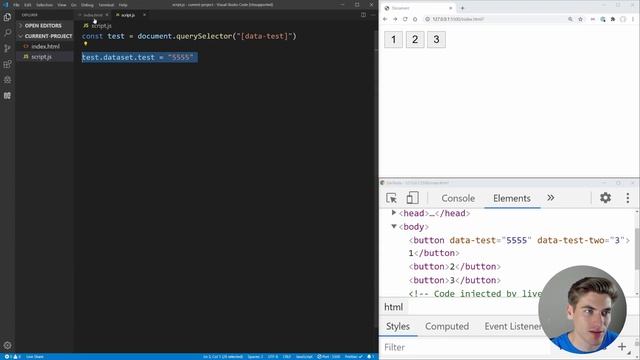Click the JavaScript language mode in status bar
640x360 pixels.
point(304,356)
